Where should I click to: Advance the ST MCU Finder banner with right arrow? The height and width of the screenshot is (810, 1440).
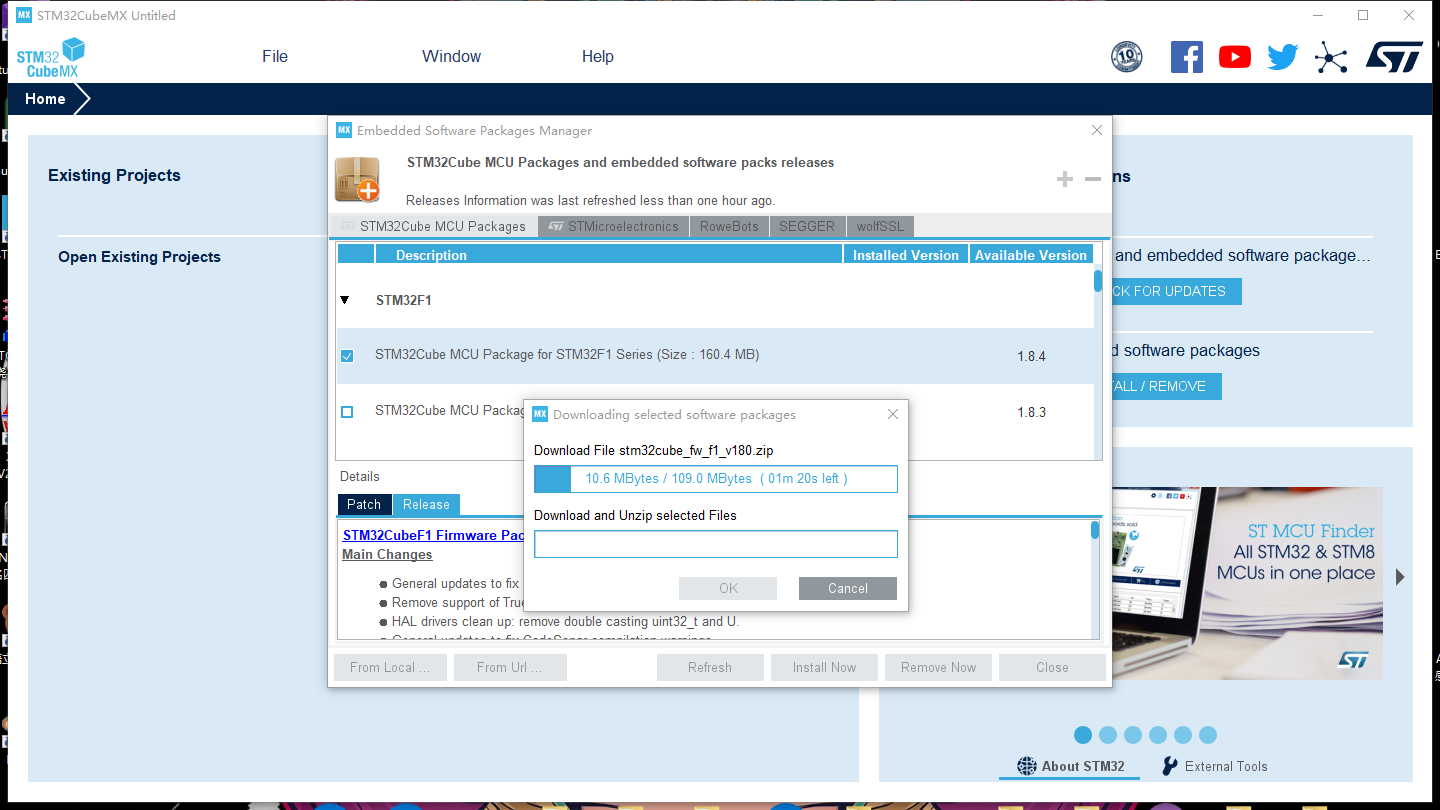pyautogui.click(x=1400, y=577)
